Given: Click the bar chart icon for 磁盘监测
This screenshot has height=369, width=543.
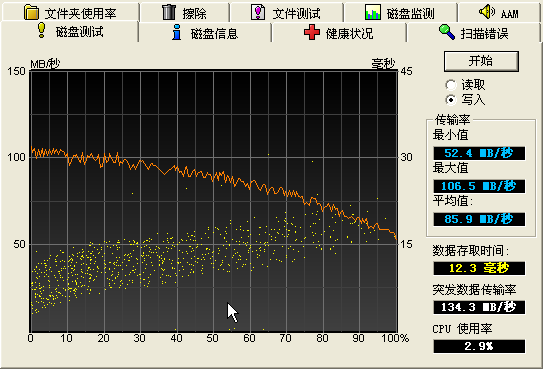Looking at the screenshot, I should [373, 12].
